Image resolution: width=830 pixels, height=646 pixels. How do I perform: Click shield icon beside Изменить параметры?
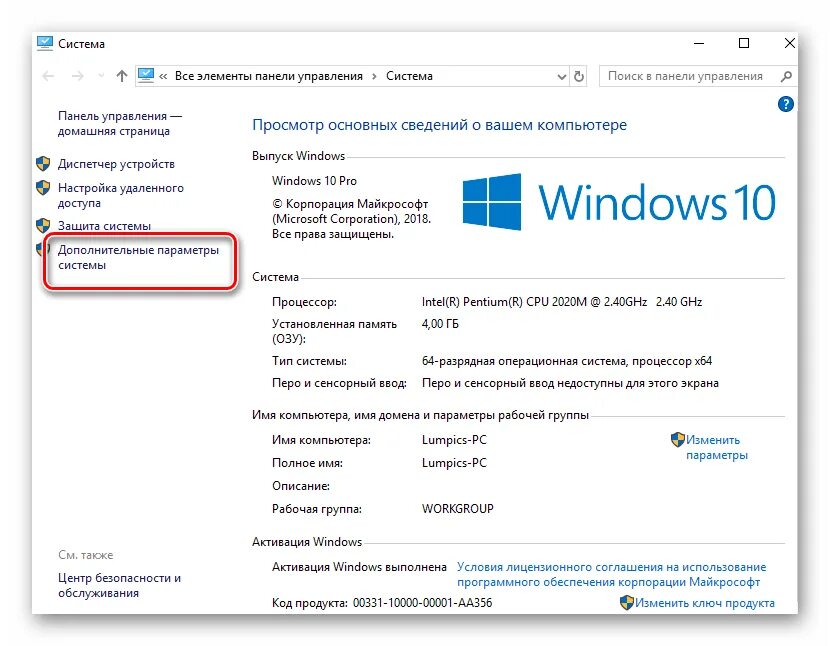[678, 439]
